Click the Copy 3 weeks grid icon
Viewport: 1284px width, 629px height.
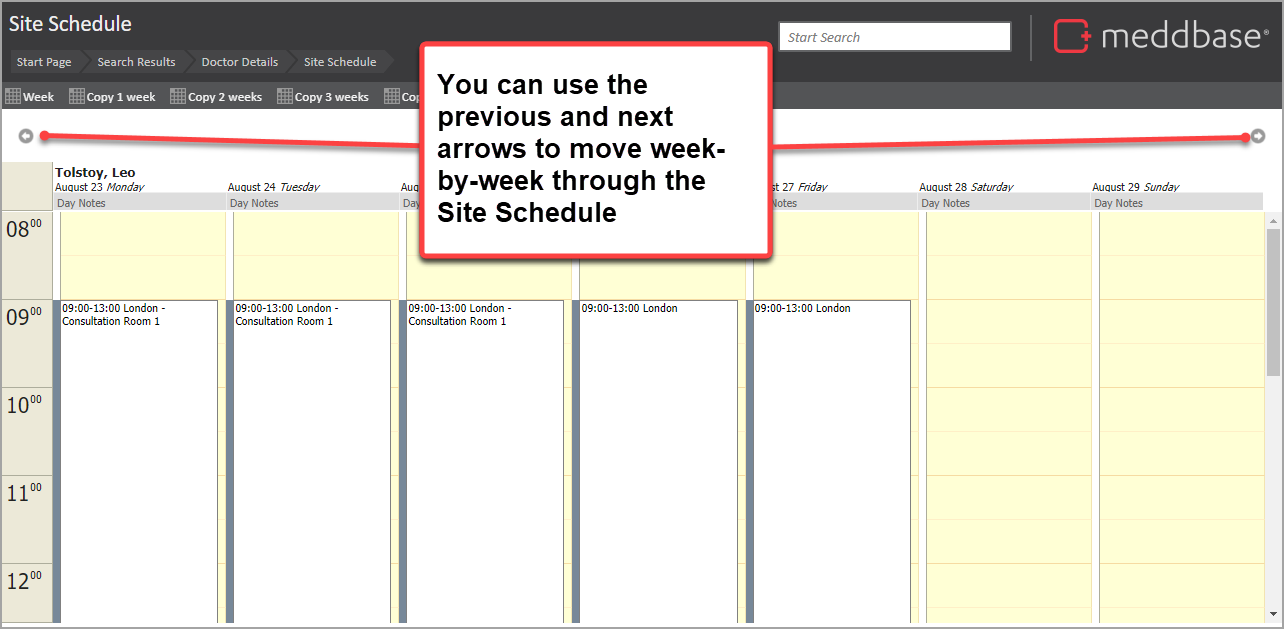pos(285,97)
